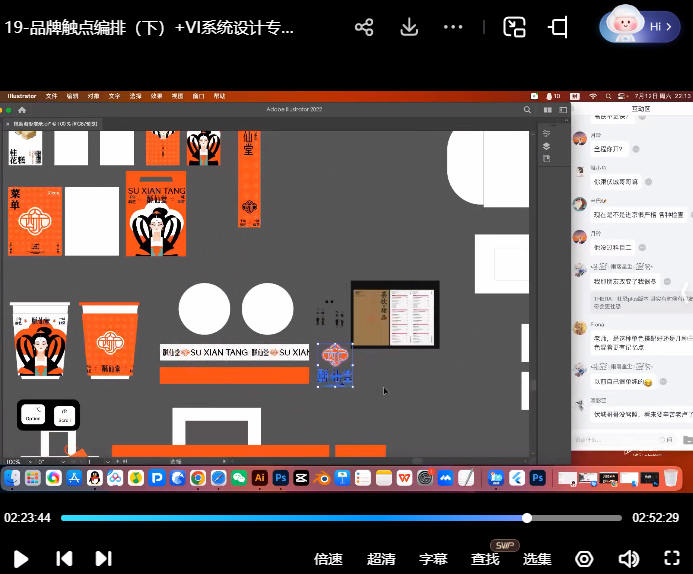
Task: Toggle 字幕 subtitles
Action: tap(433, 559)
